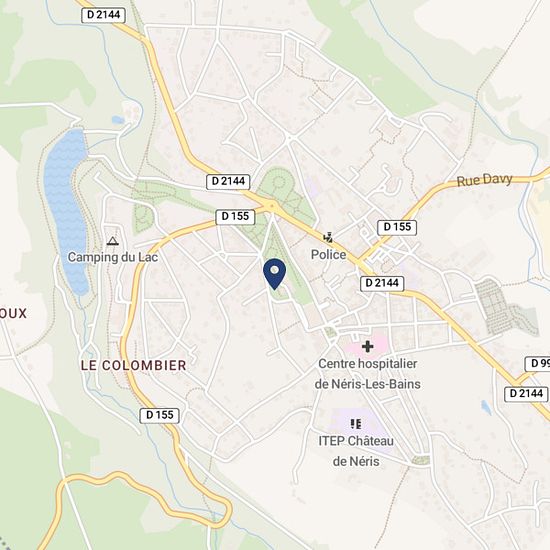Click the Police text label

(x=328, y=255)
